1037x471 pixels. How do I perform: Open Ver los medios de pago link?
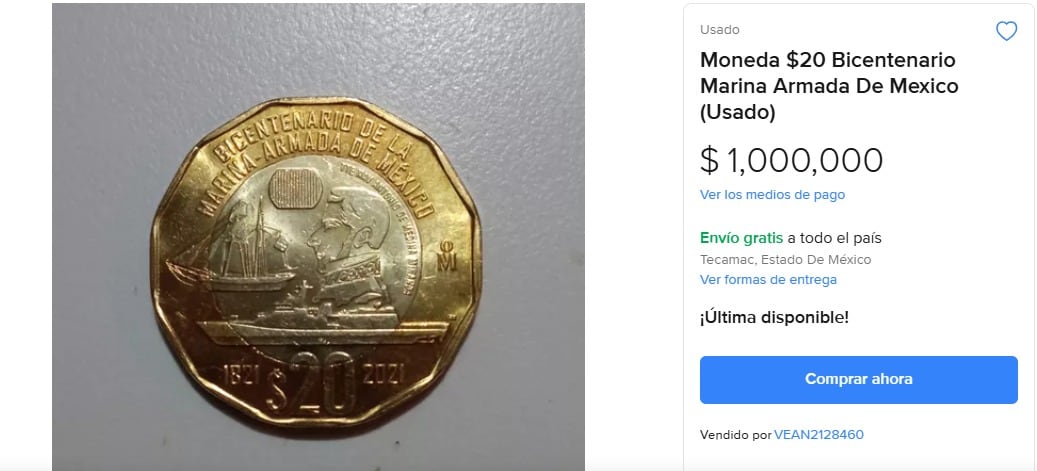point(772,195)
